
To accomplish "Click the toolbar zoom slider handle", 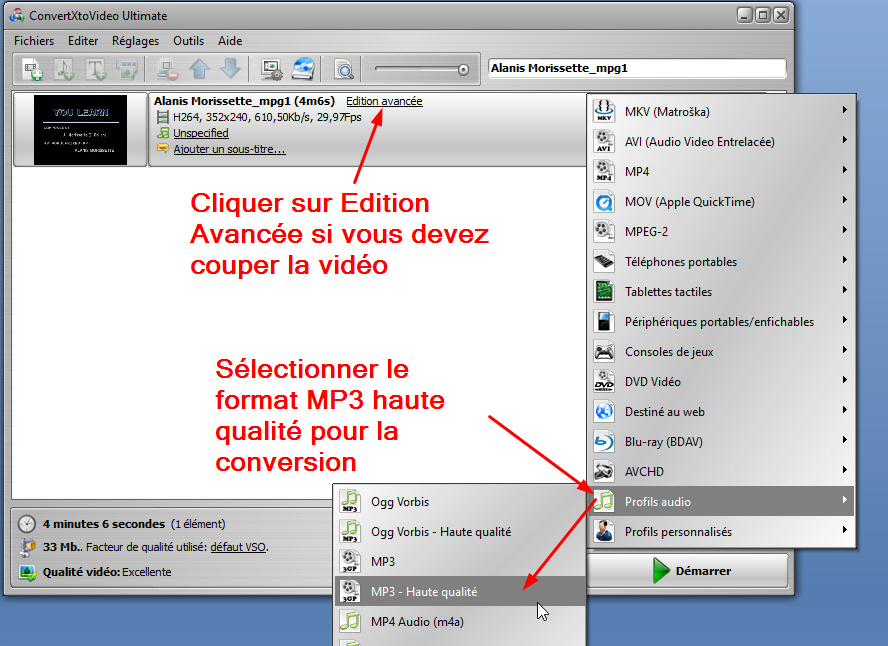I will tap(463, 70).
